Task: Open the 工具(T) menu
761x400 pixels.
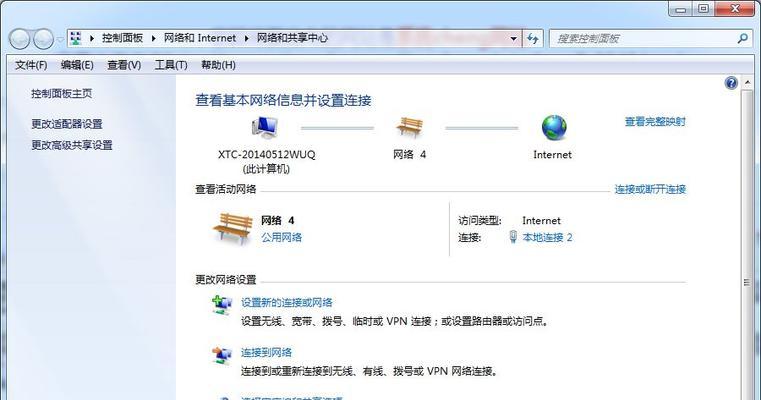Action: 171,65
